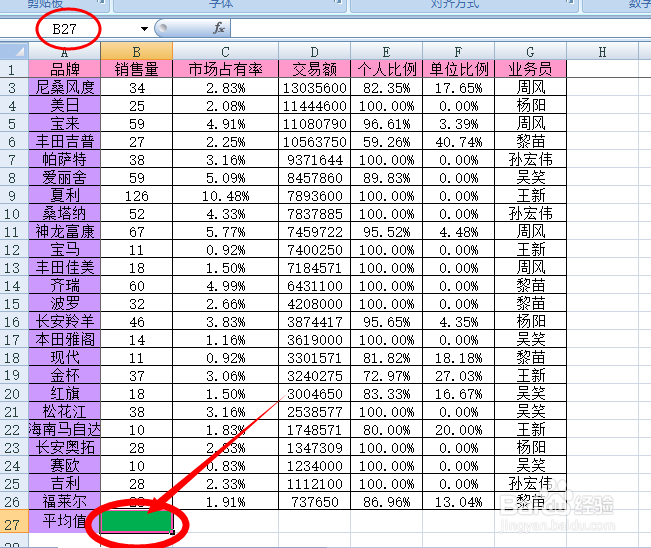Image resolution: width=651 pixels, height=548 pixels.
Task: Click personal ratio cell 82.35%
Action: coord(386,87)
